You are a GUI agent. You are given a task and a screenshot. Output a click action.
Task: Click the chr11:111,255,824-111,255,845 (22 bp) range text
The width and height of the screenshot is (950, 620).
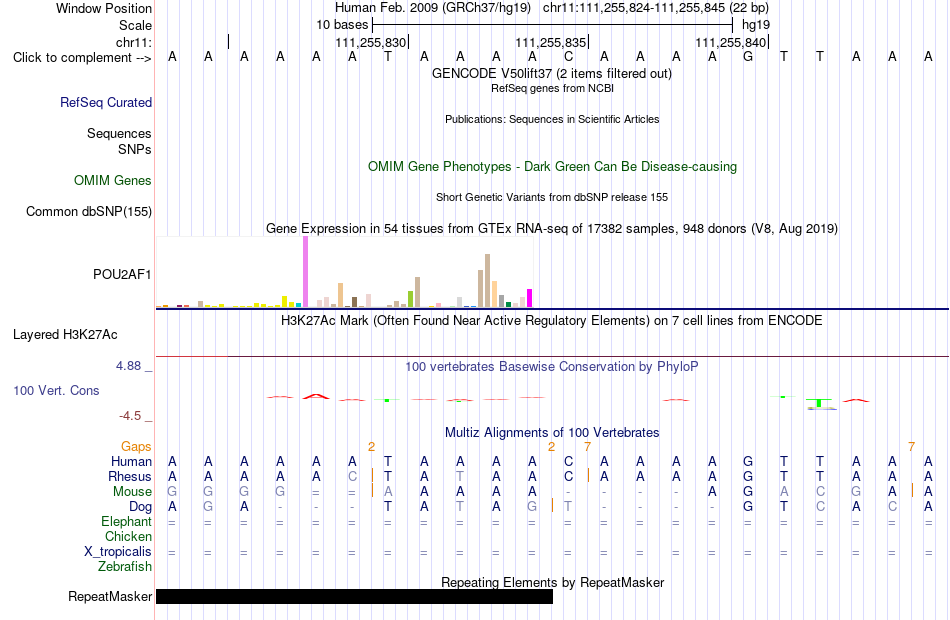click(656, 8)
